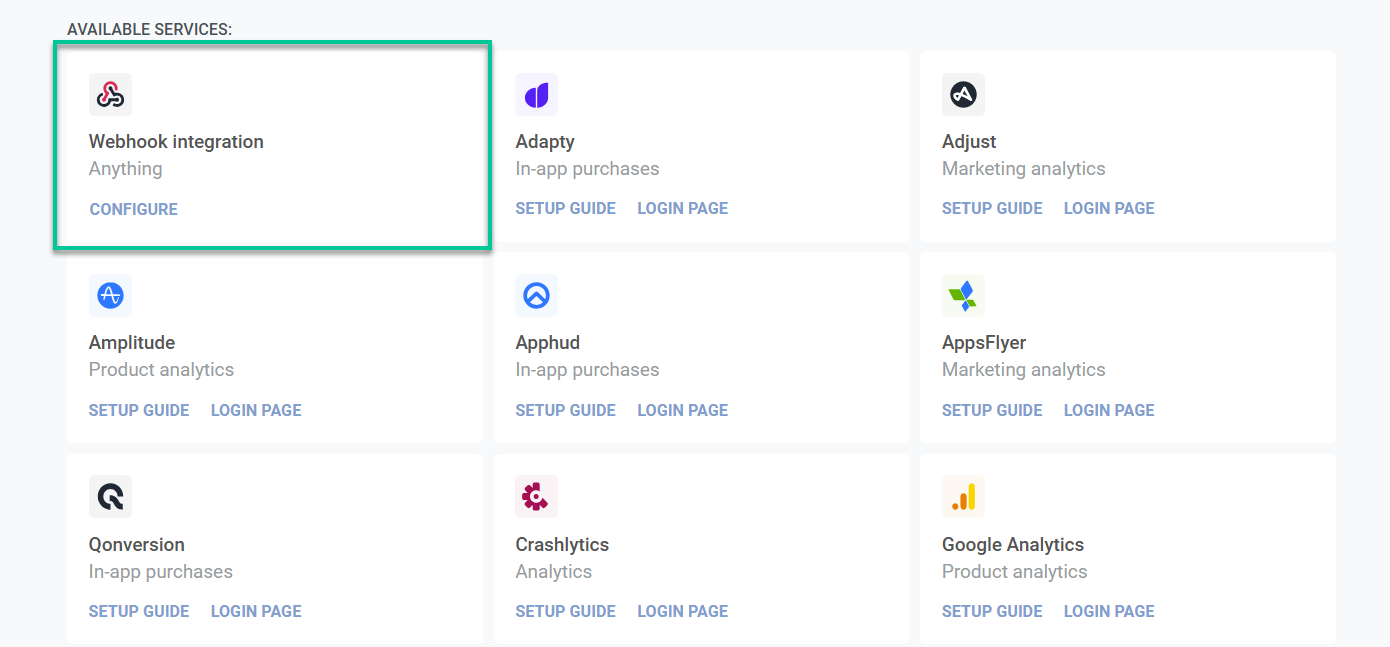Click the Google Analytics logo icon
The image size is (1390, 647).
[x=963, y=497]
